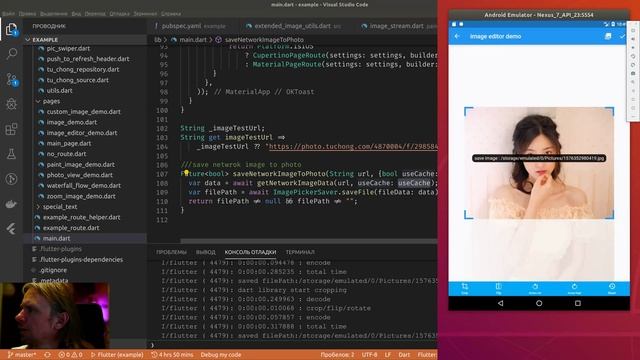Switch to the extended_image_utils.dart editor tab

pyautogui.click(x=293, y=26)
